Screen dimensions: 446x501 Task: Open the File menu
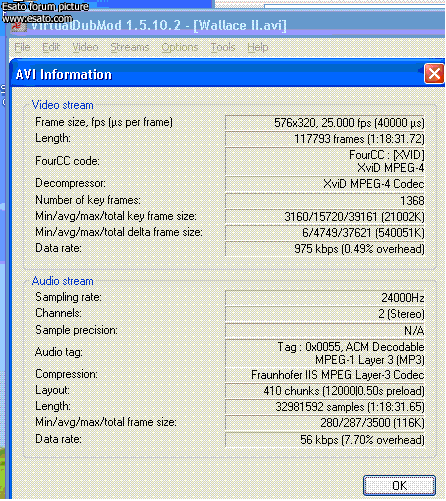coord(22,47)
